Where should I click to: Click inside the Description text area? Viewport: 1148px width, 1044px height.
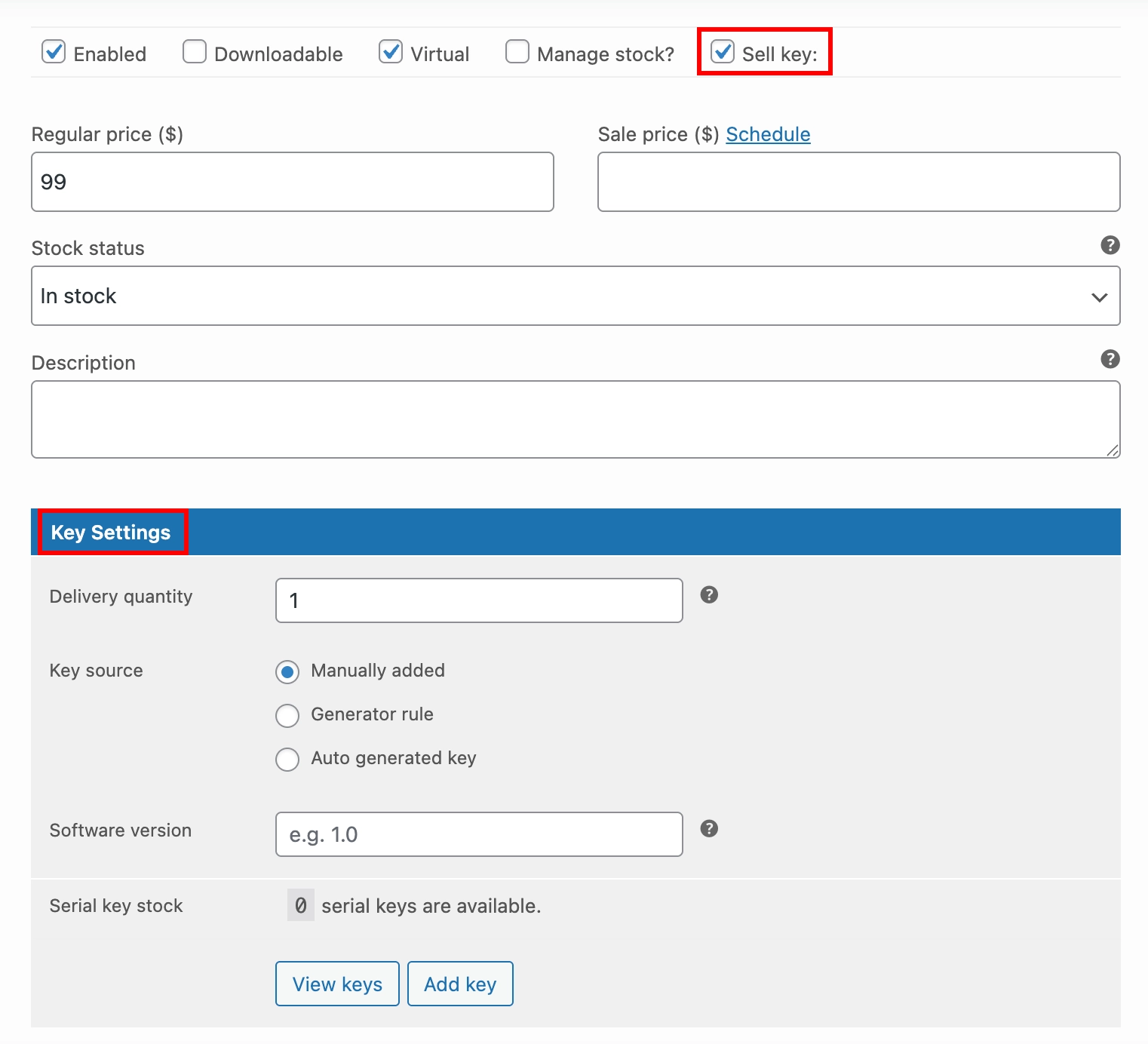[576, 419]
